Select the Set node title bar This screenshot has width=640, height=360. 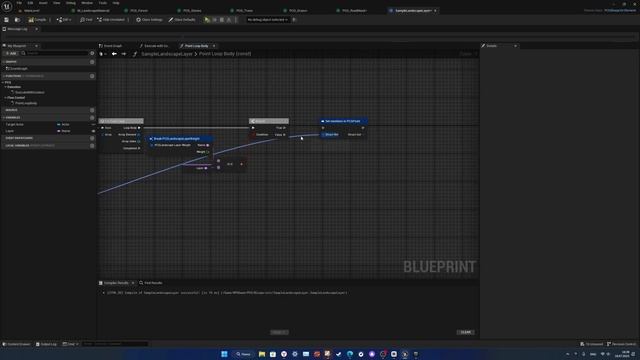(343, 121)
